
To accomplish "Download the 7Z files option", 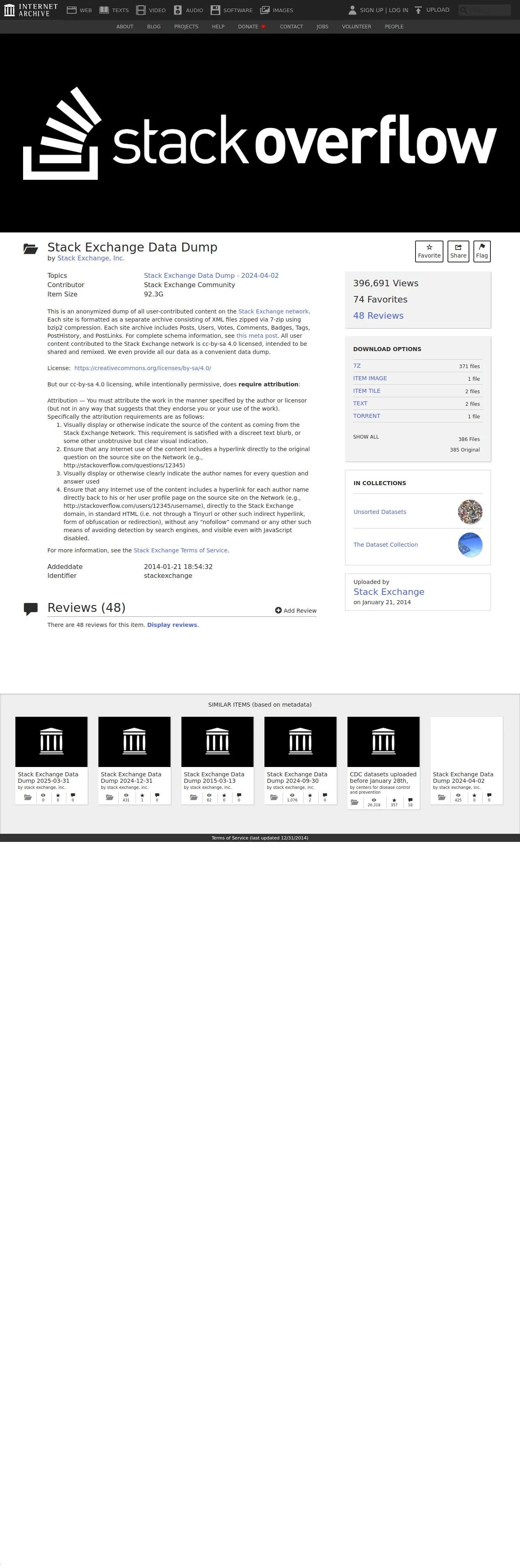I will pos(357,366).
